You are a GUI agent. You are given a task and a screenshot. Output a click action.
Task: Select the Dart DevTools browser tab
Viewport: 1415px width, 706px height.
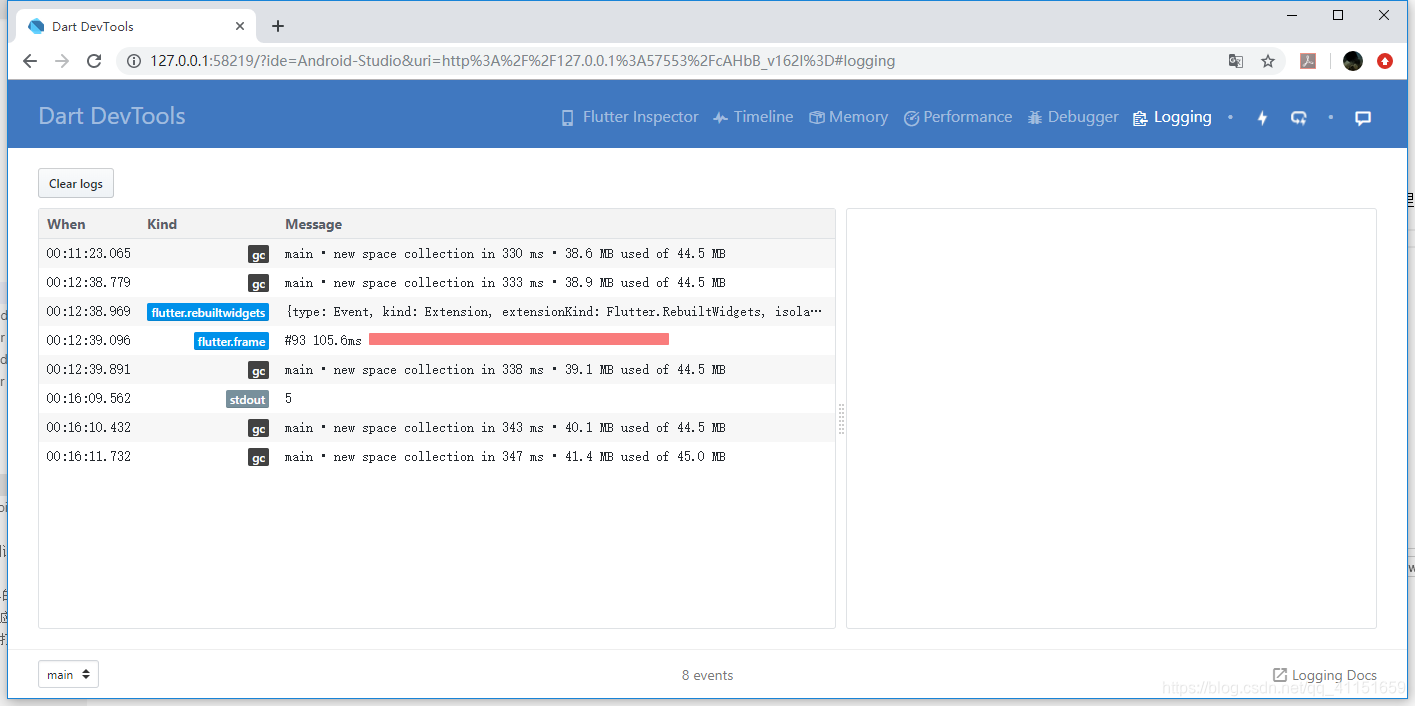point(137,26)
